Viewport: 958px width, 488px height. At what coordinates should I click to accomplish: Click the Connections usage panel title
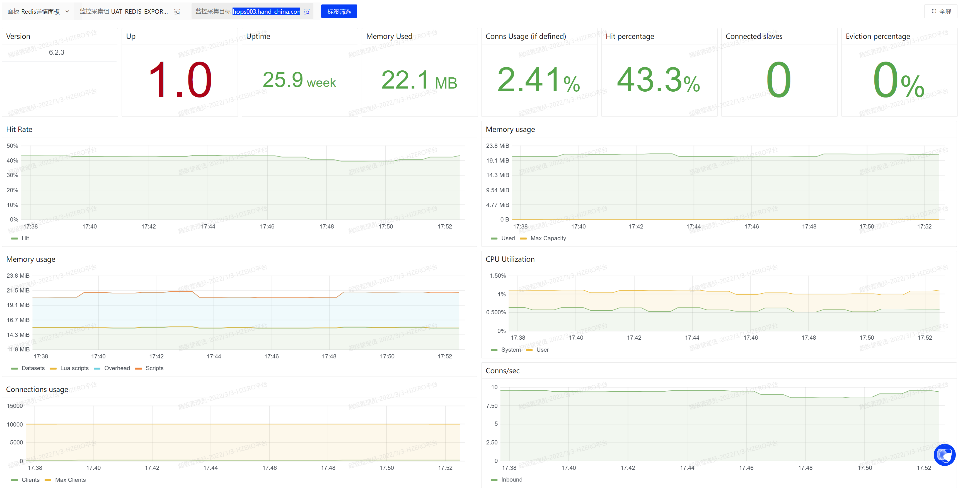tap(37, 389)
